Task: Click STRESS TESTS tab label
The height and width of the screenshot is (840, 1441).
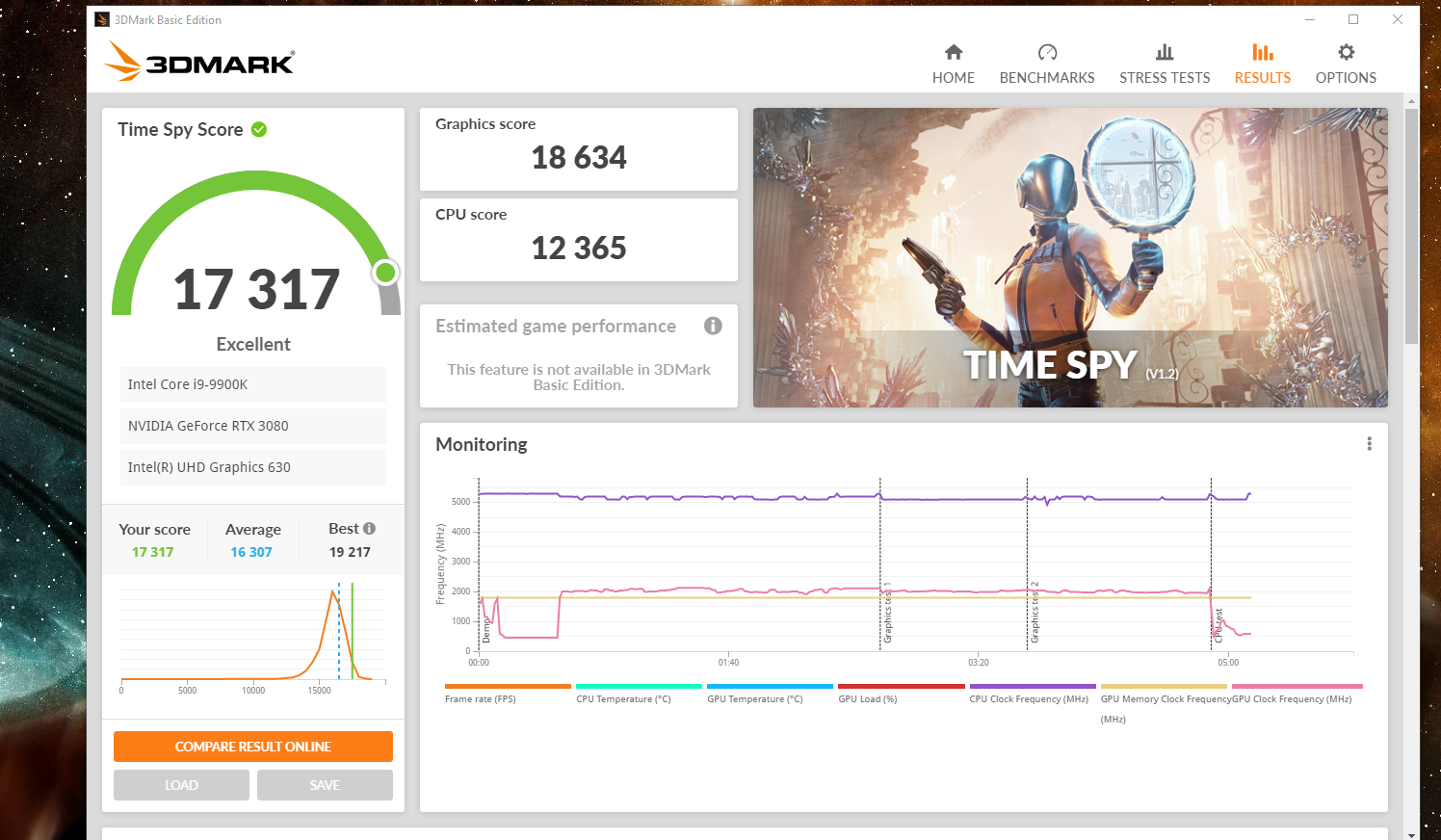Action: tap(1165, 78)
